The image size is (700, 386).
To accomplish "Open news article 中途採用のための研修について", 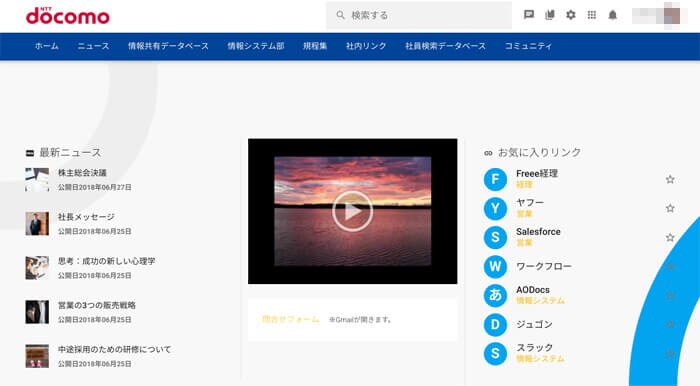I will (115, 349).
